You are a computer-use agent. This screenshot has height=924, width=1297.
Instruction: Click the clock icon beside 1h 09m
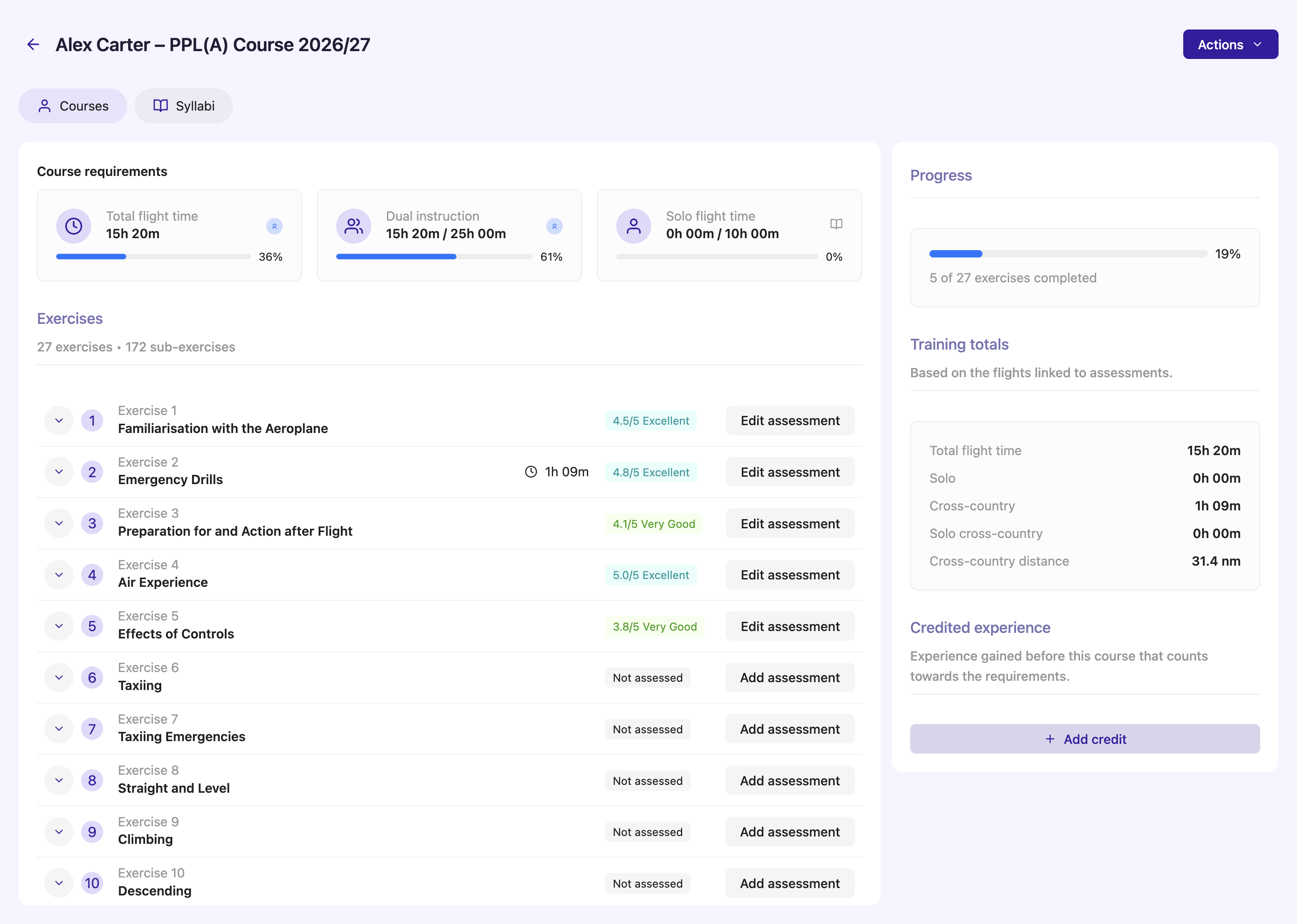[x=531, y=472]
